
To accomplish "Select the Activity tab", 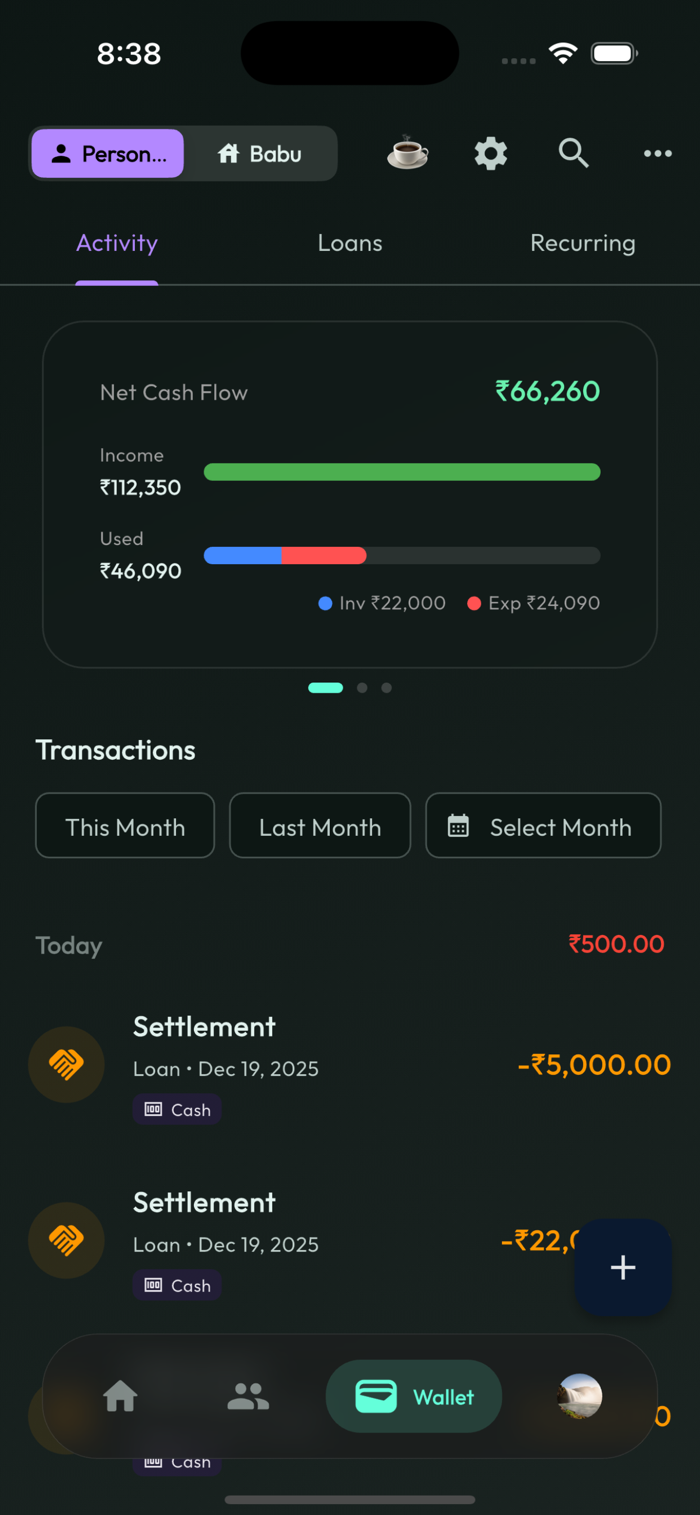I will pyautogui.click(x=117, y=243).
